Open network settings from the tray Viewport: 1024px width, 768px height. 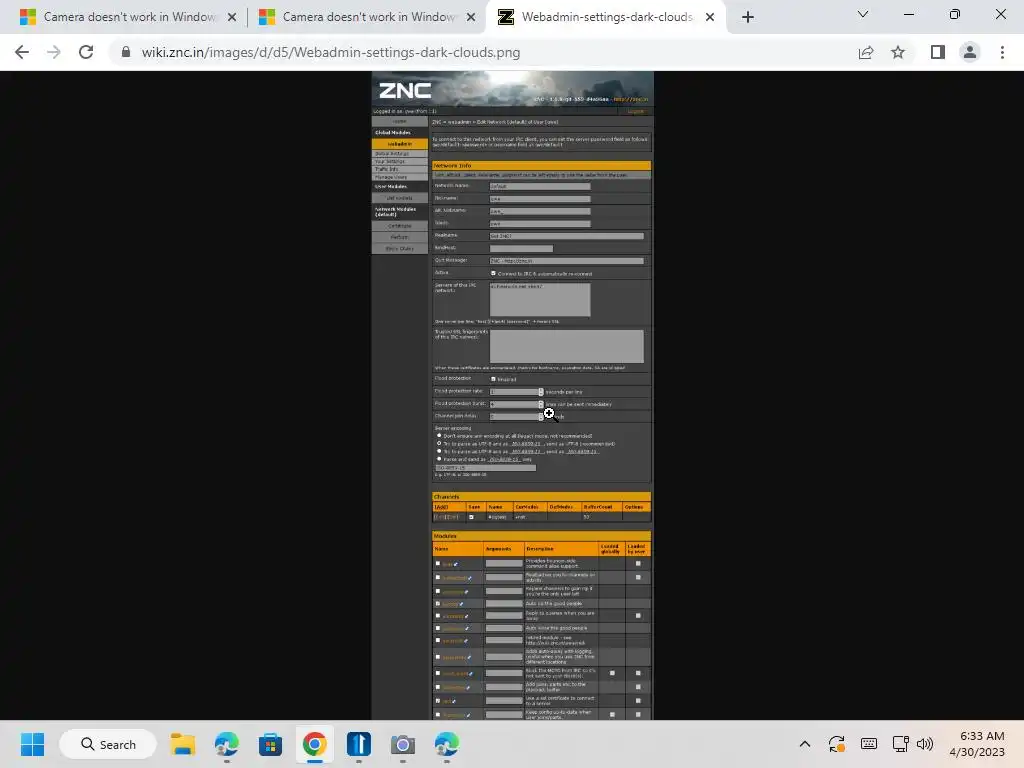coord(901,744)
